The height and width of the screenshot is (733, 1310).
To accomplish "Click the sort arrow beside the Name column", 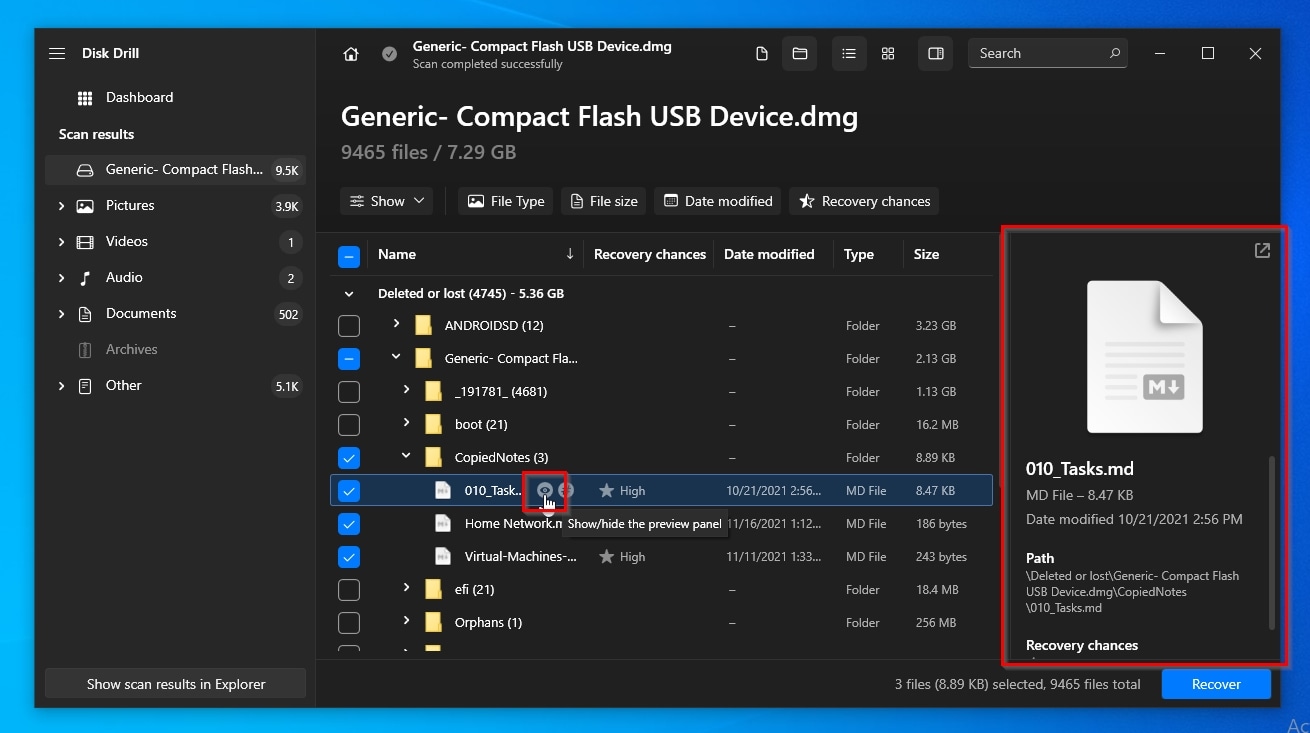I will click(x=570, y=254).
